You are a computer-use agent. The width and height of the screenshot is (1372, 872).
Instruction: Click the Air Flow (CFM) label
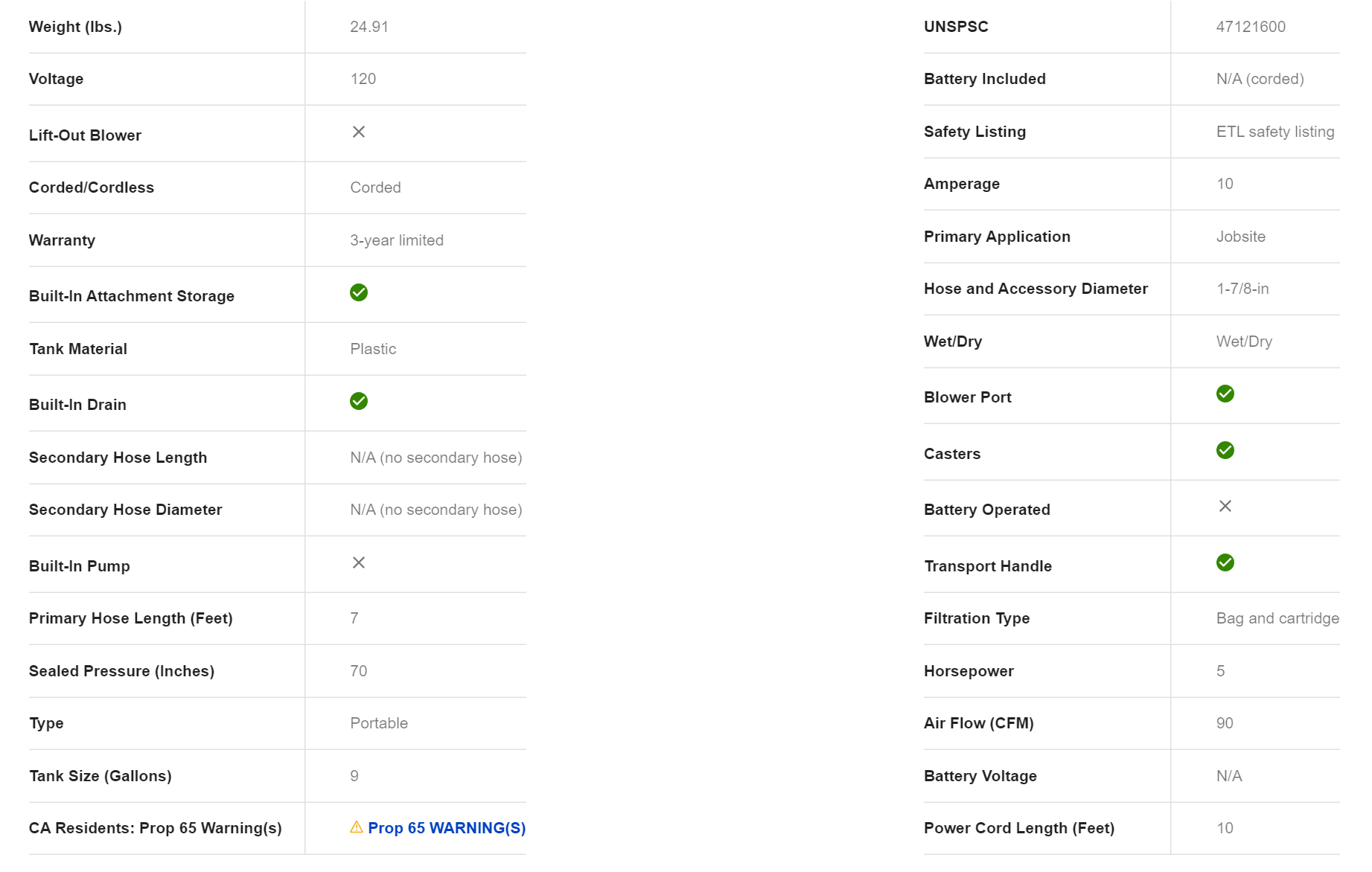978,723
